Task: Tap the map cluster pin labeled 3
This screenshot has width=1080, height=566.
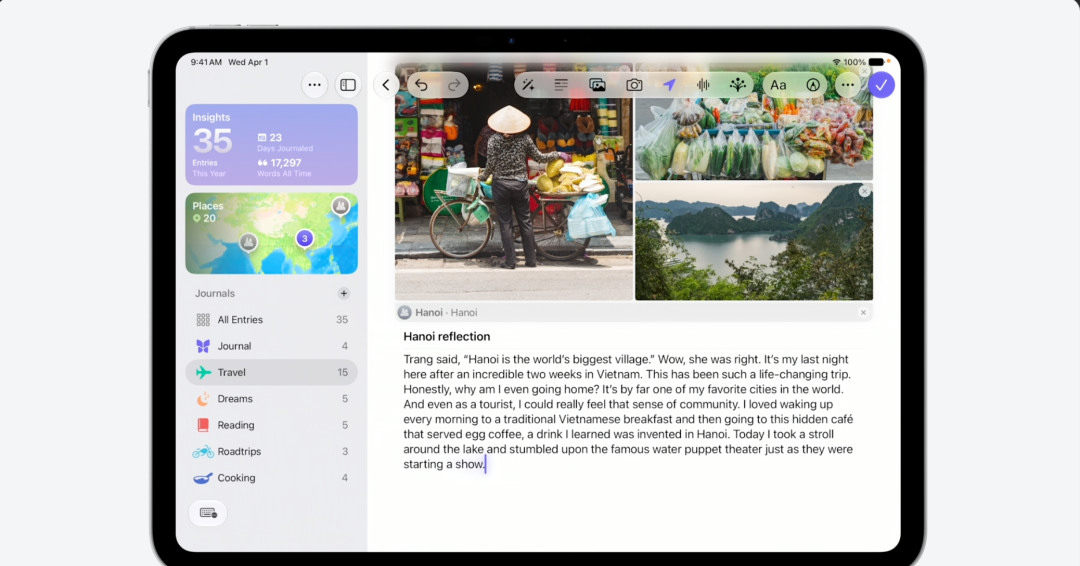Action: click(304, 238)
